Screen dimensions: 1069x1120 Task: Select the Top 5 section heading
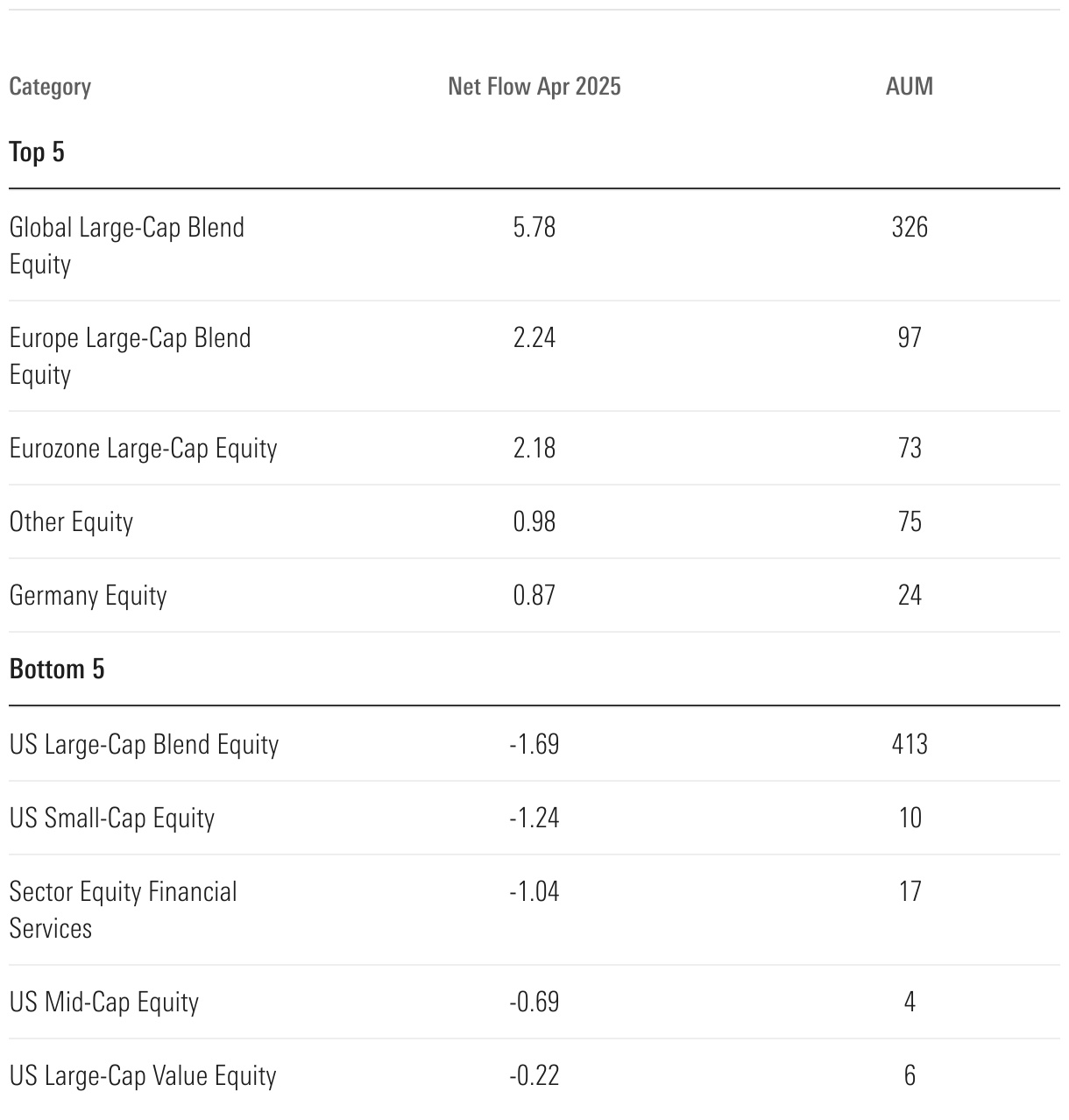(37, 152)
